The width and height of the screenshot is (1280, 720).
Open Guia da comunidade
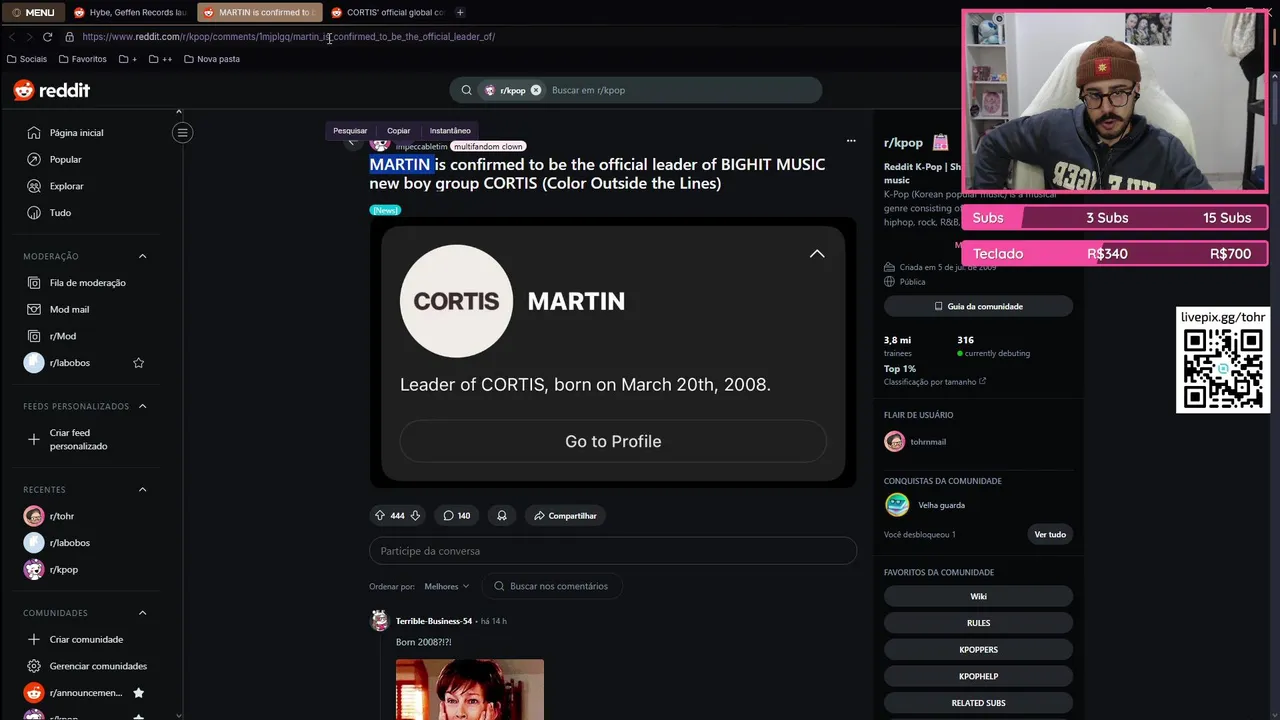(x=978, y=306)
